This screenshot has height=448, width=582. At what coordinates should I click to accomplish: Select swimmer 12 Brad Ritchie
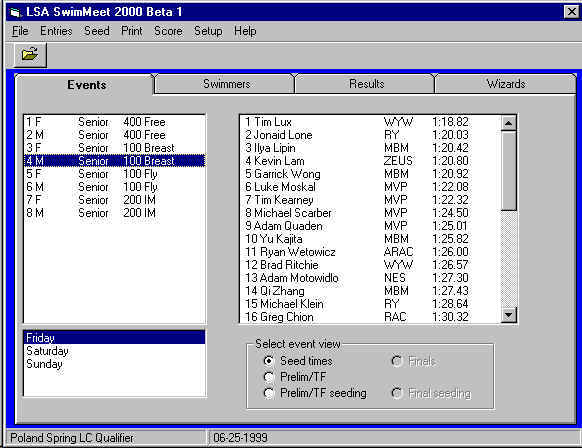pyautogui.click(x=370, y=265)
